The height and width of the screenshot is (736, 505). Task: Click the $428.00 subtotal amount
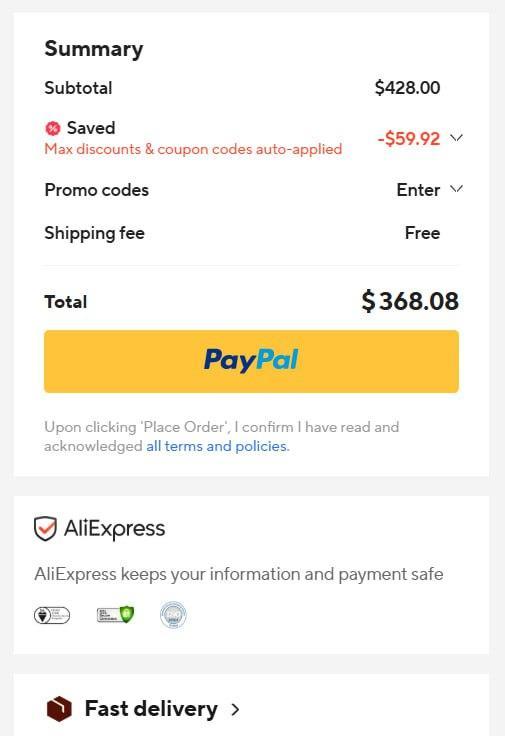pos(407,88)
